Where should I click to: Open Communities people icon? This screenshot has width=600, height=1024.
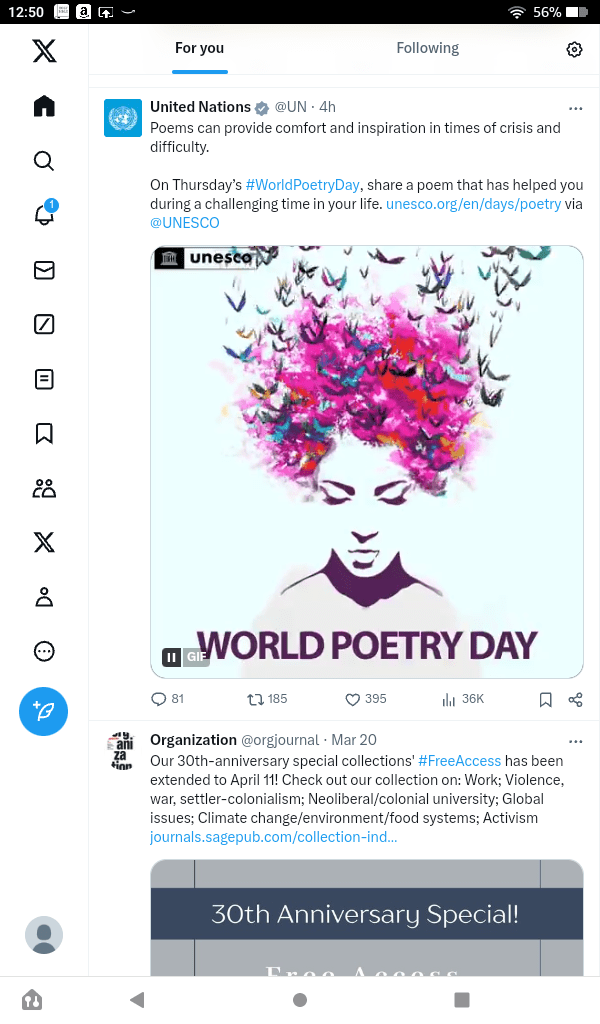coord(44,488)
